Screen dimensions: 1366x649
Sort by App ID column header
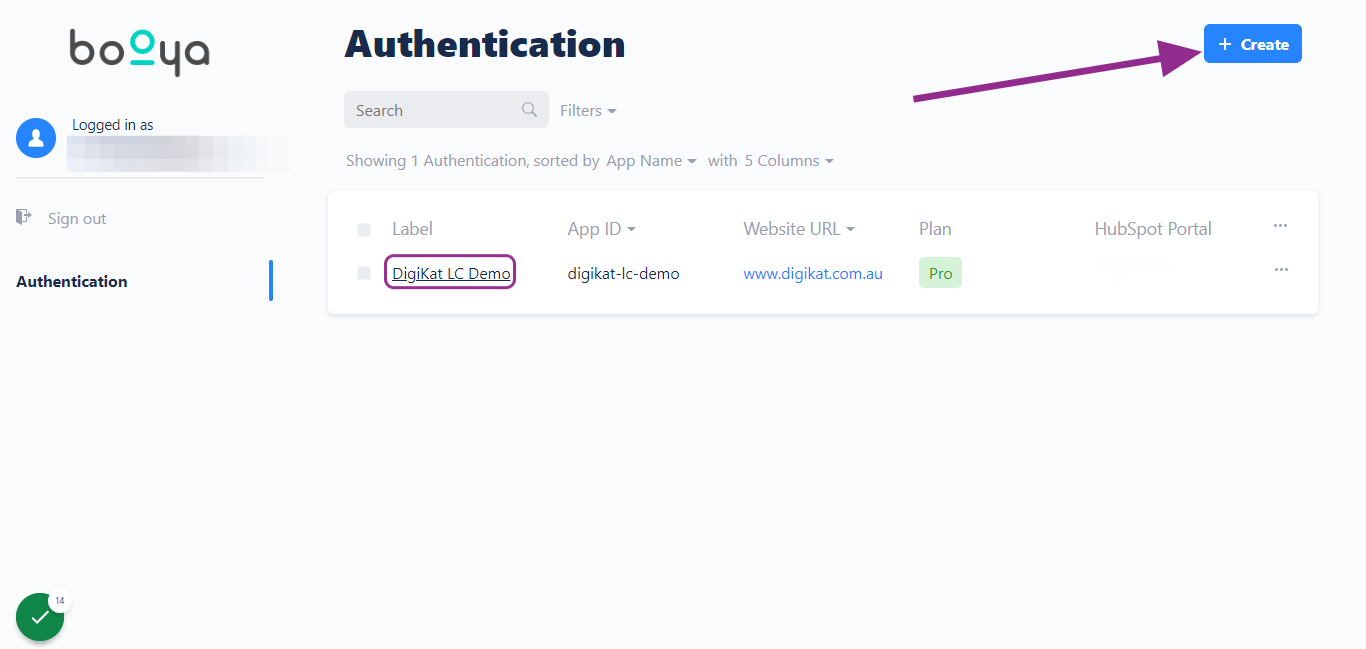point(602,229)
